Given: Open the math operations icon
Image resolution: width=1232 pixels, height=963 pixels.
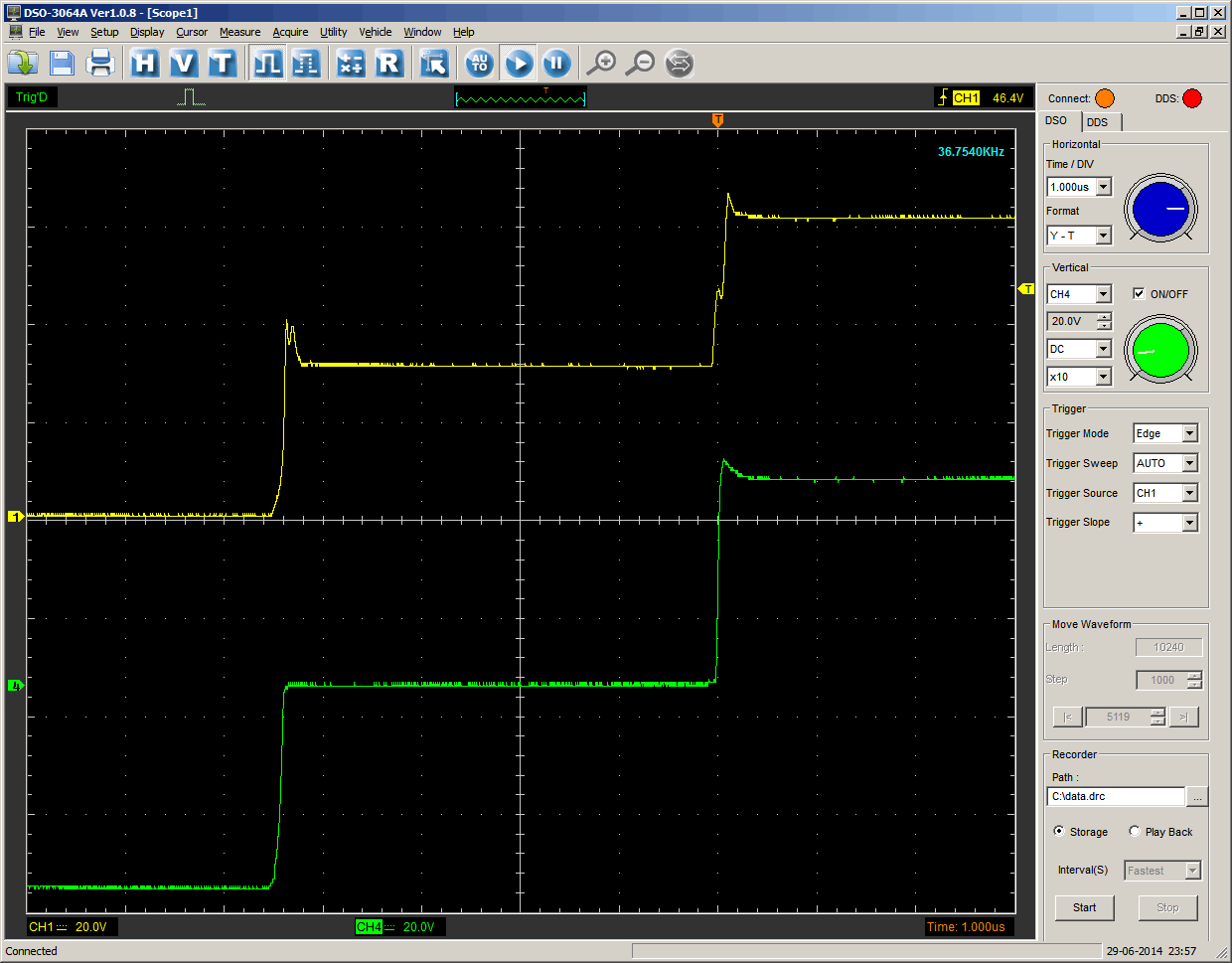Looking at the screenshot, I should coord(351,64).
